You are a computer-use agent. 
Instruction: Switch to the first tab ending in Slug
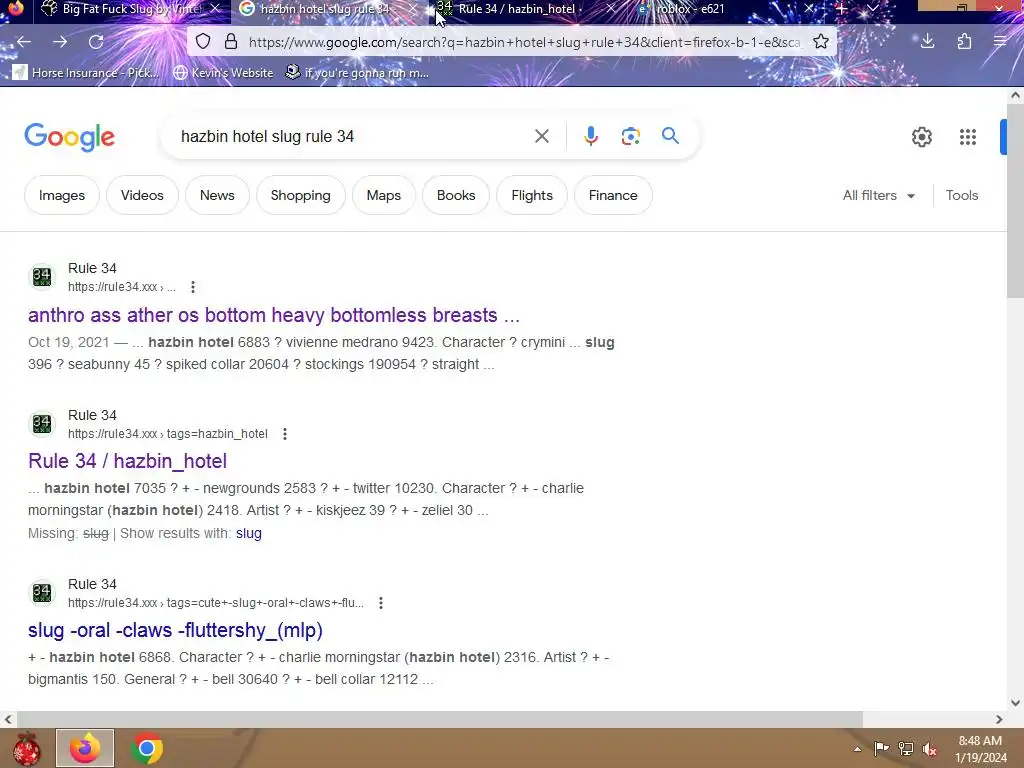133,9
